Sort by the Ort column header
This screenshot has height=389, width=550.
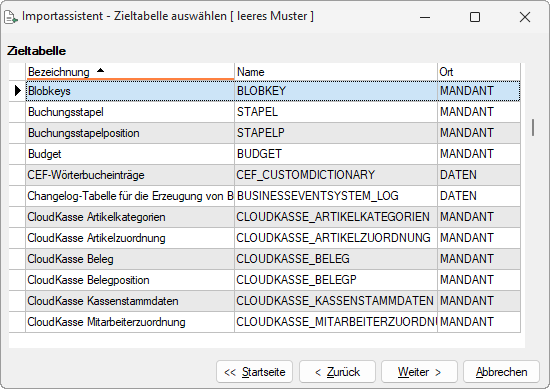(479, 72)
